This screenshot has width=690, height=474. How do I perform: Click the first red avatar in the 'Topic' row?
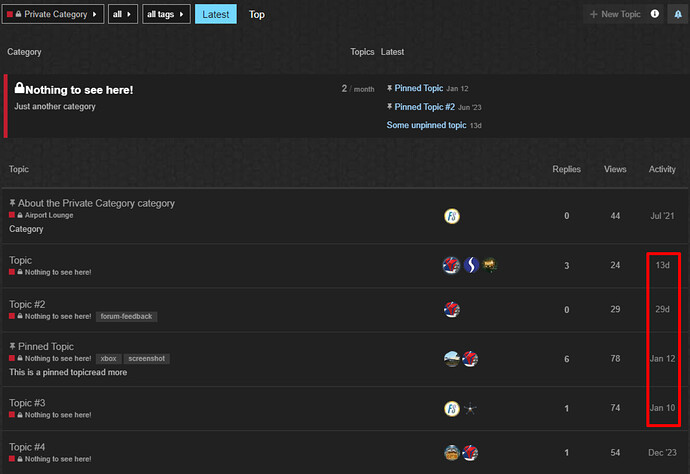[451, 265]
